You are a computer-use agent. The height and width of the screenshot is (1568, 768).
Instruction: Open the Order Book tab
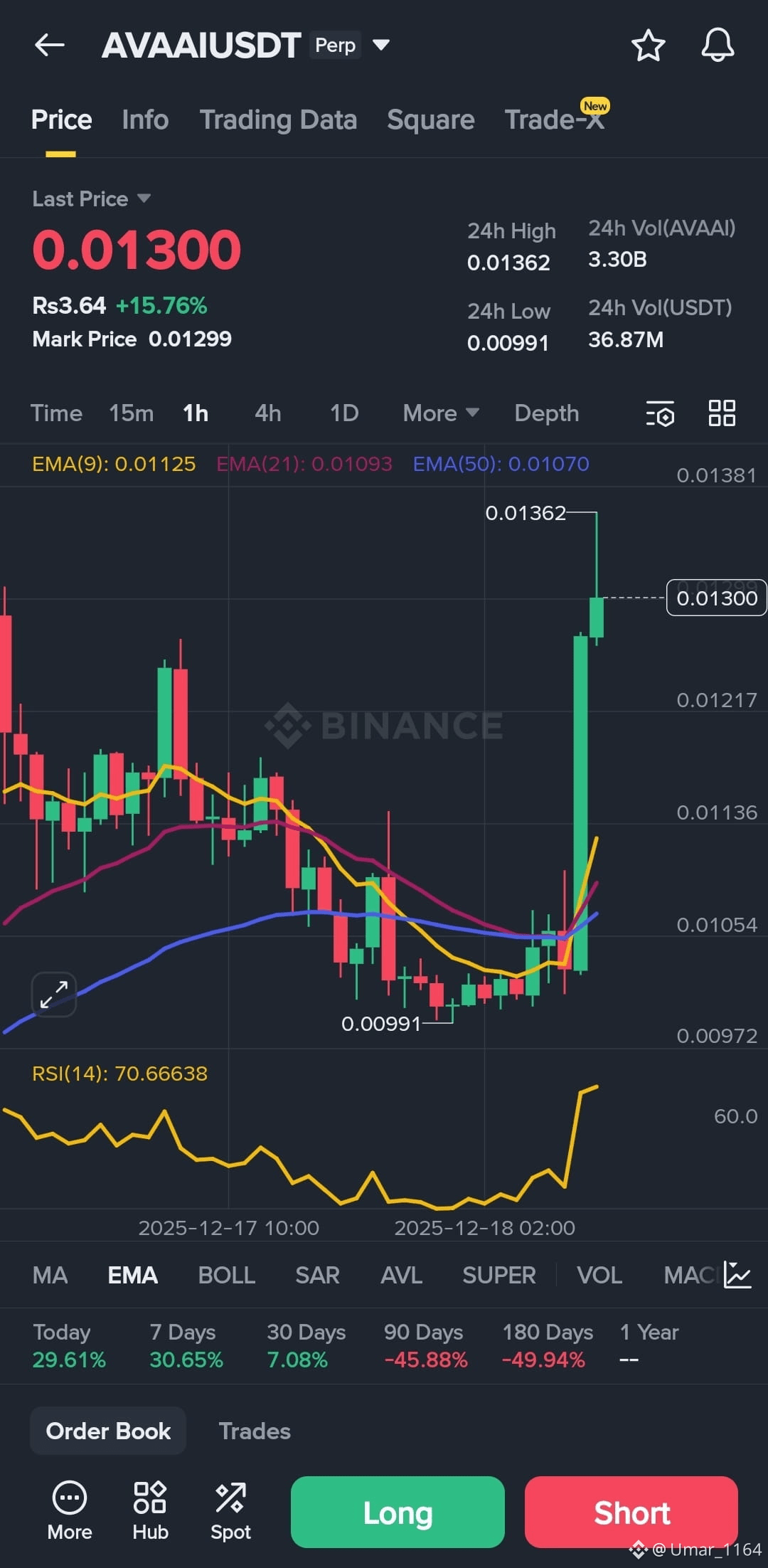coord(108,1431)
